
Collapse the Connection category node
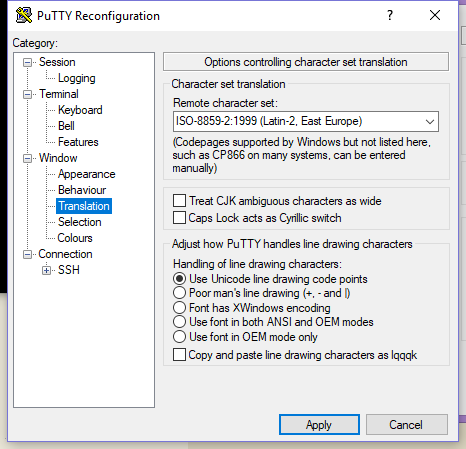[x=27, y=254]
